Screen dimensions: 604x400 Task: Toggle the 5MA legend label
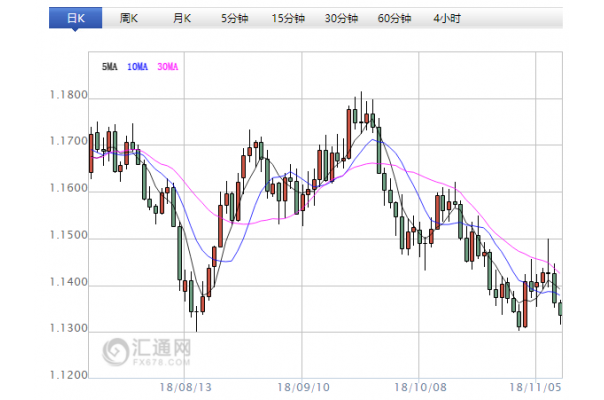pos(110,67)
